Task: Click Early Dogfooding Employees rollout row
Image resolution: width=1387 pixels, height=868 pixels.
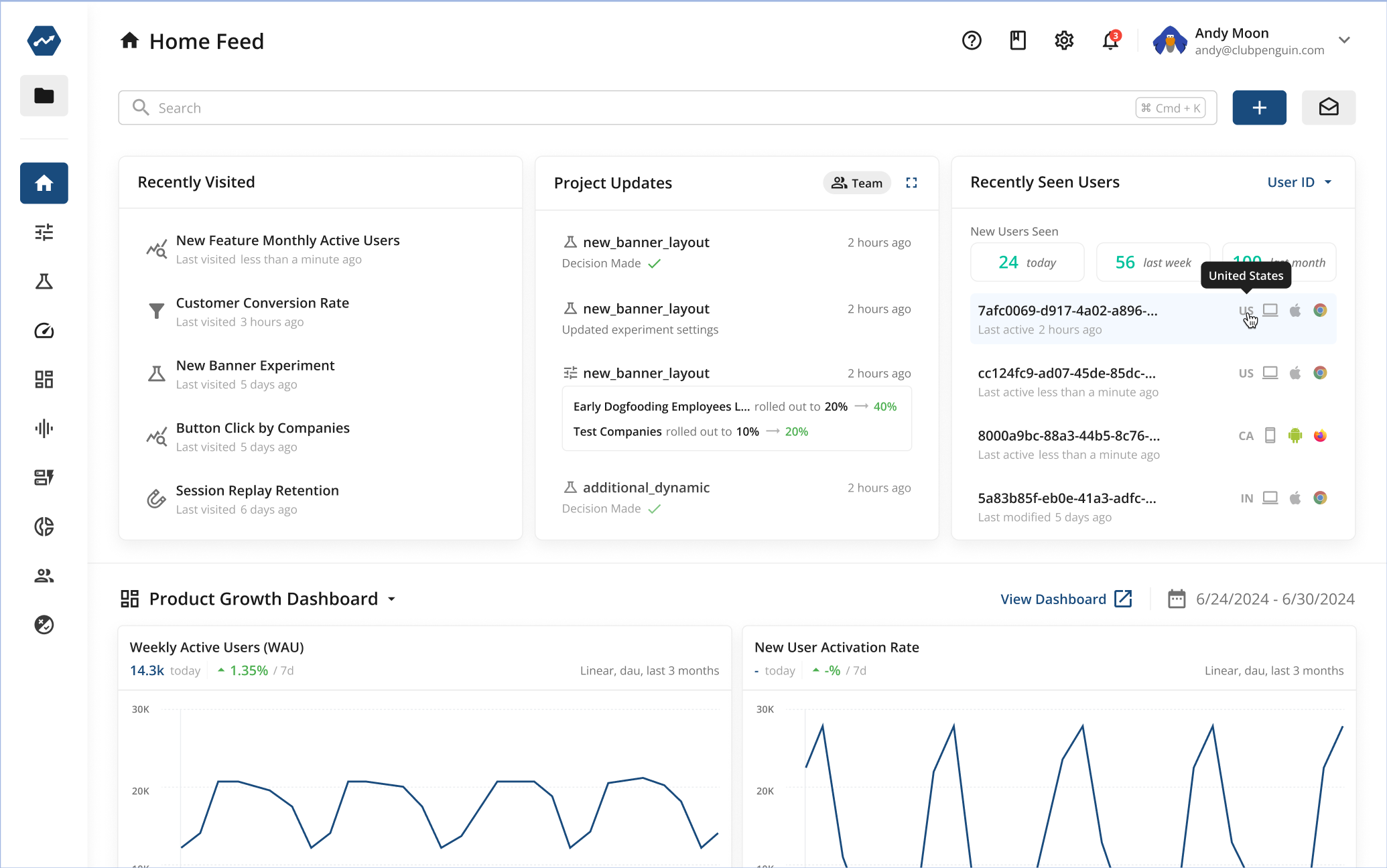Action: tap(735, 407)
